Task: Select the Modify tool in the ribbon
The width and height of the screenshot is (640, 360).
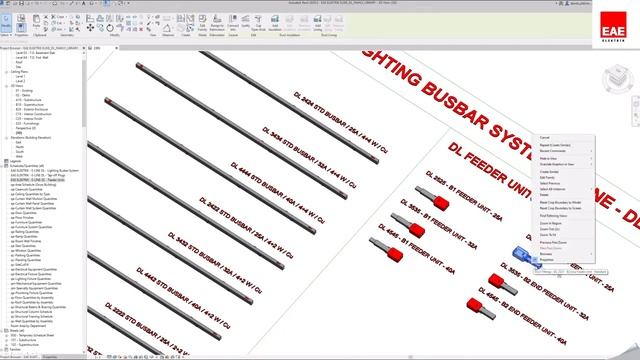Action: pyautogui.click(x=6, y=23)
